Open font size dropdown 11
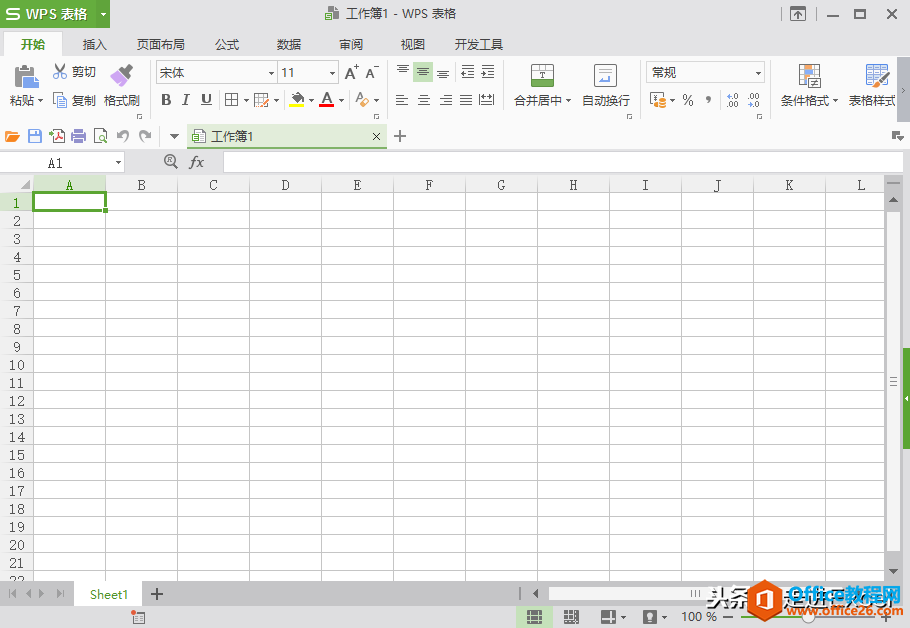 [333, 73]
